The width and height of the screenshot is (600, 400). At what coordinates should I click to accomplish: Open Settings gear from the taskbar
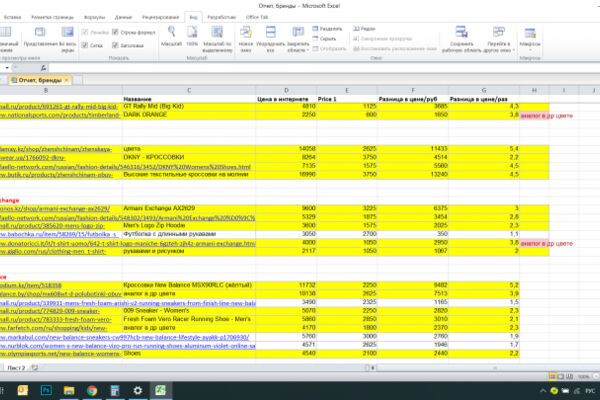click(137, 390)
